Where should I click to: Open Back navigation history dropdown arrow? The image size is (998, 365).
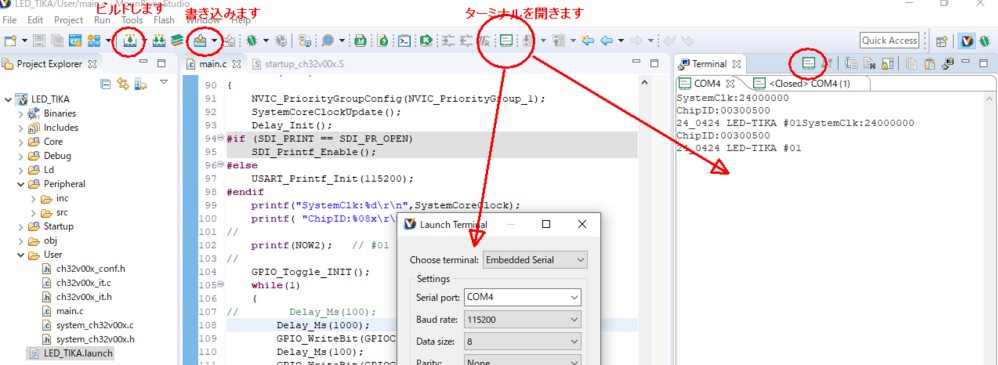(620, 41)
